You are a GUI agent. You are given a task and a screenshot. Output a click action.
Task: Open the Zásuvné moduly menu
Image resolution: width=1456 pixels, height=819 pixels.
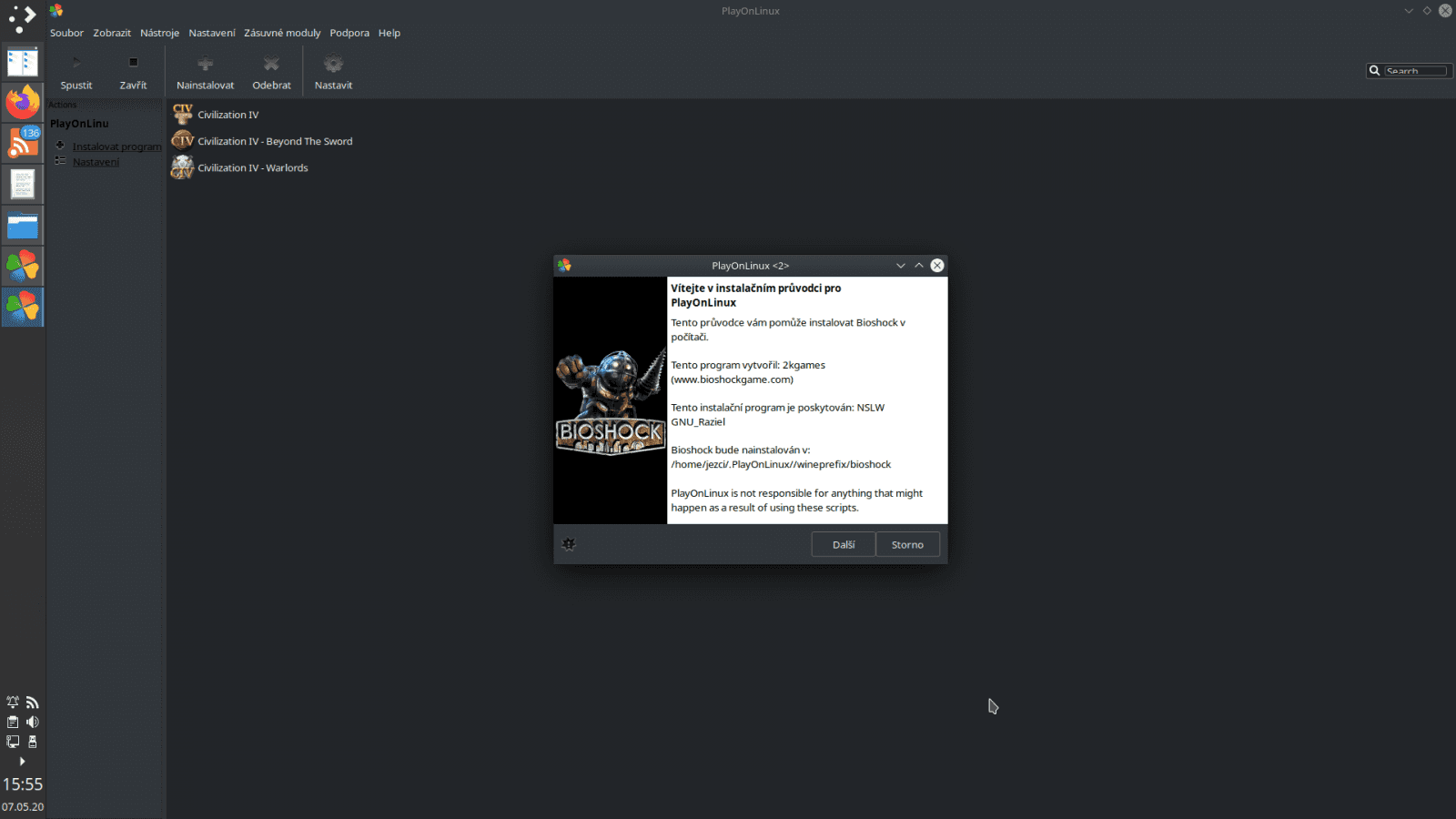[x=282, y=33]
